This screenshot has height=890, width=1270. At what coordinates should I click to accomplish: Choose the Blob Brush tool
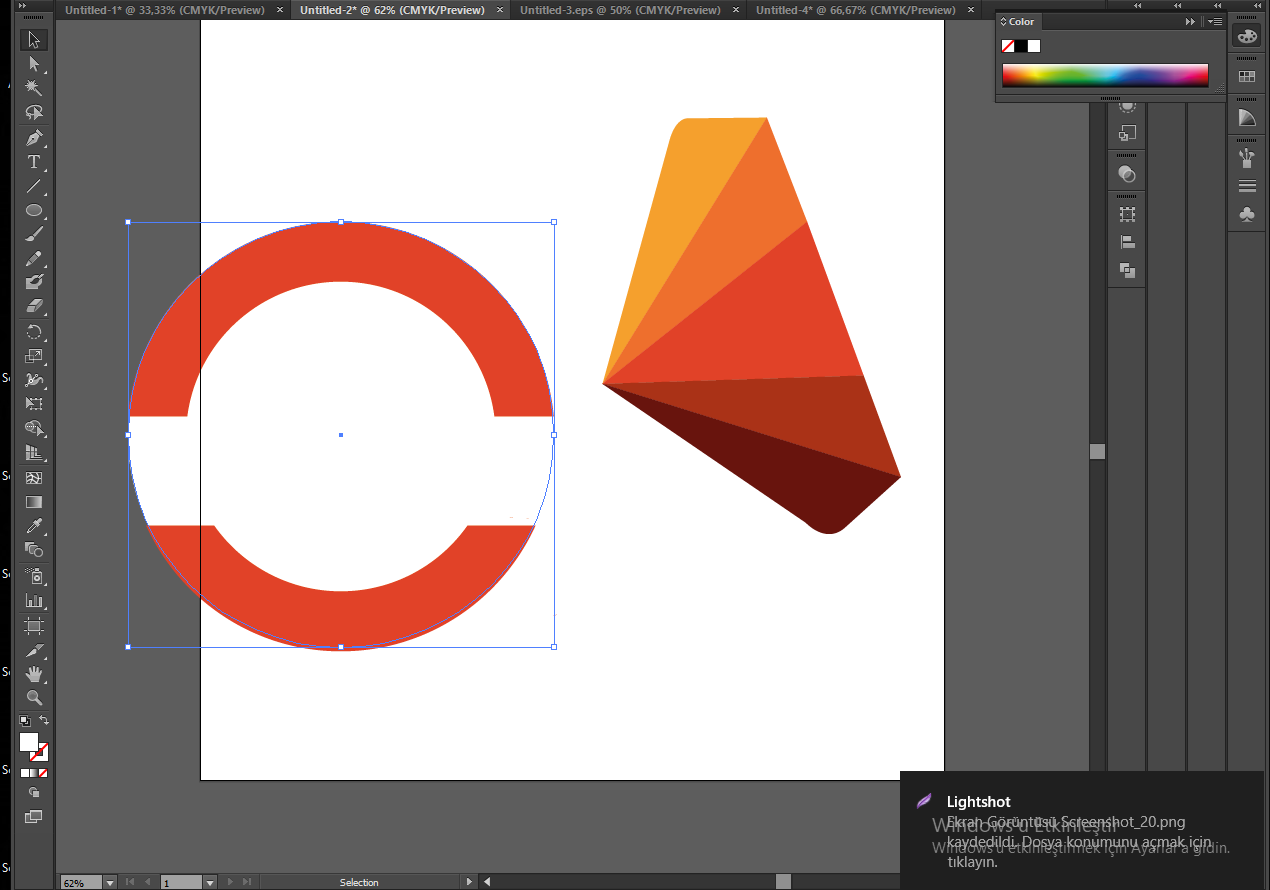tap(34, 283)
